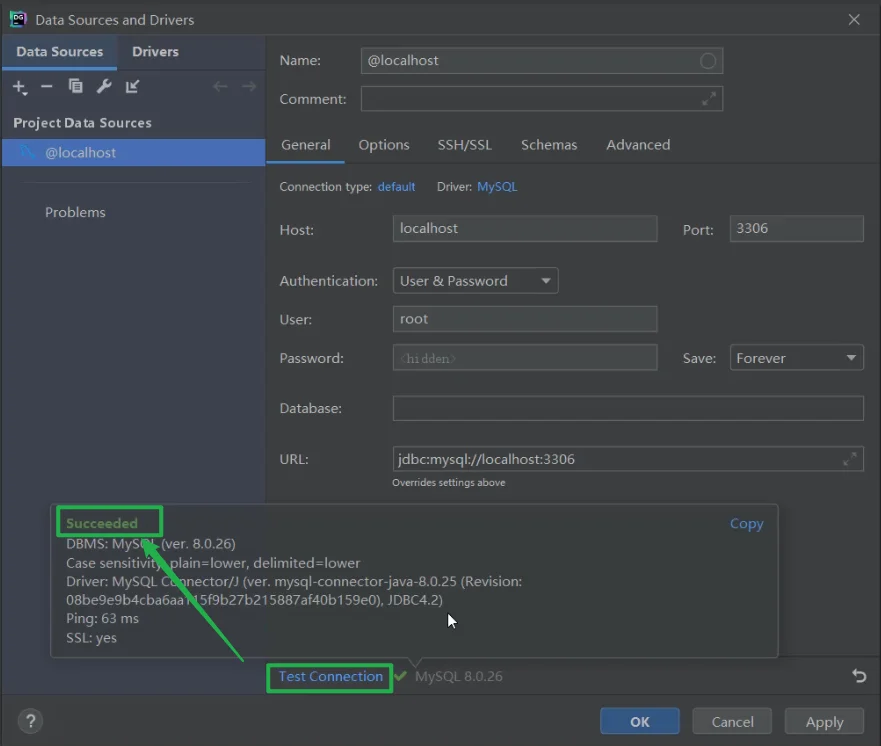
Task: Go forward with the right arrow icon
Action: tap(249, 86)
